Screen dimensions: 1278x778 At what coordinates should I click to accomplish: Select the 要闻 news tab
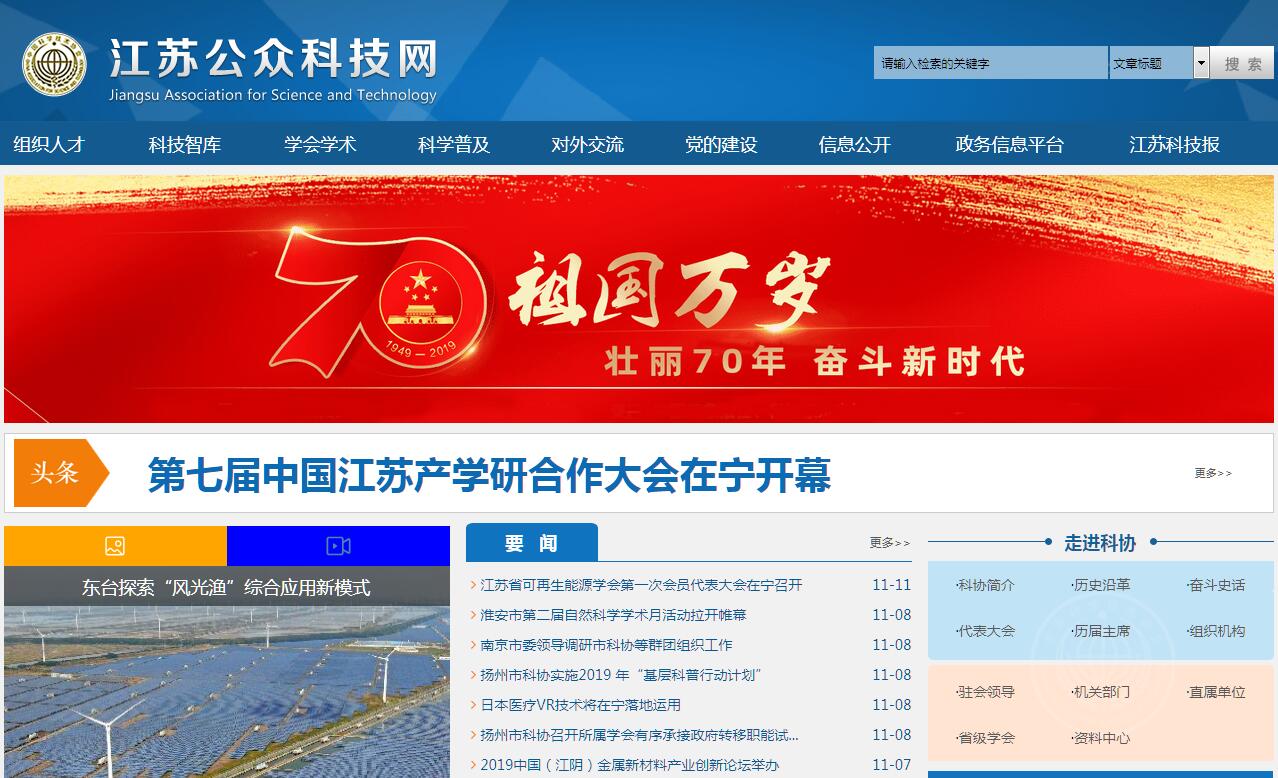click(x=531, y=543)
